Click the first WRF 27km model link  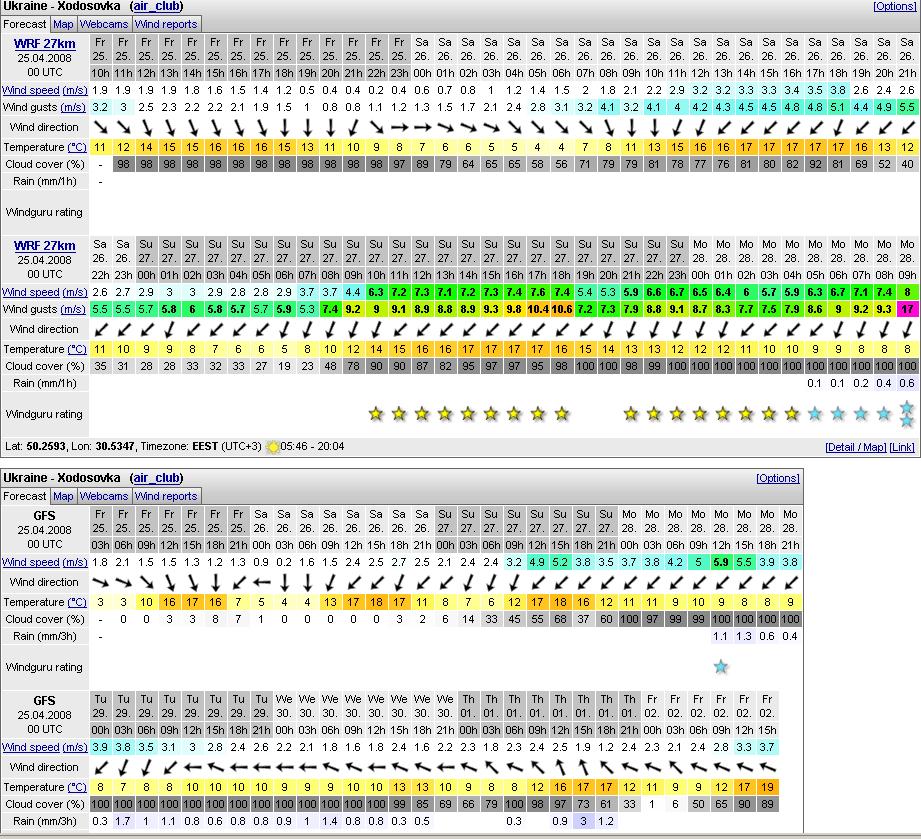pos(44,44)
